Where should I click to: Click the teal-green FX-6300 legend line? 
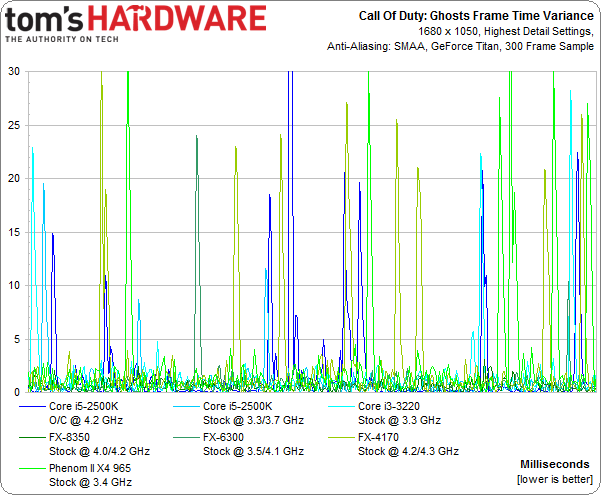(x=186, y=437)
